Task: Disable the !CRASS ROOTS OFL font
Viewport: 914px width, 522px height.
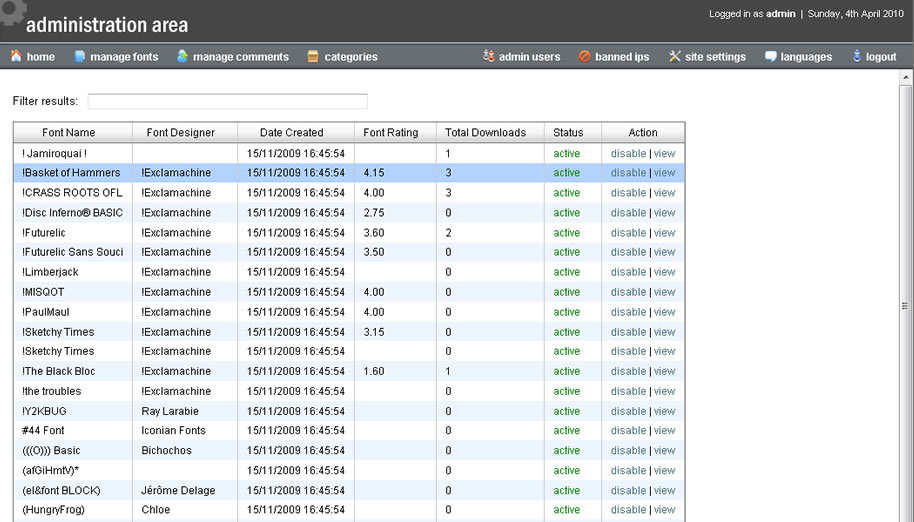Action: coord(628,192)
